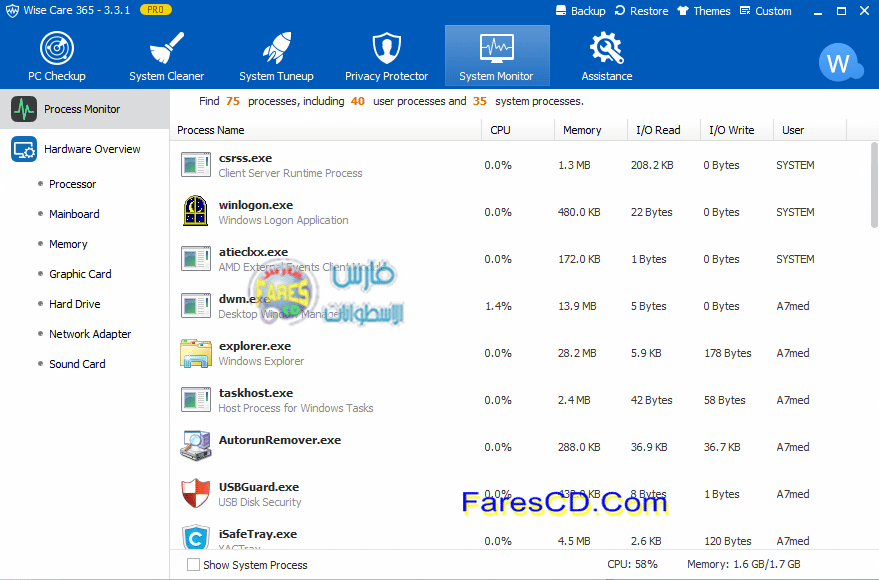Image resolution: width=879 pixels, height=580 pixels.
Task: Sort by CPU column header
Action: [x=517, y=130]
